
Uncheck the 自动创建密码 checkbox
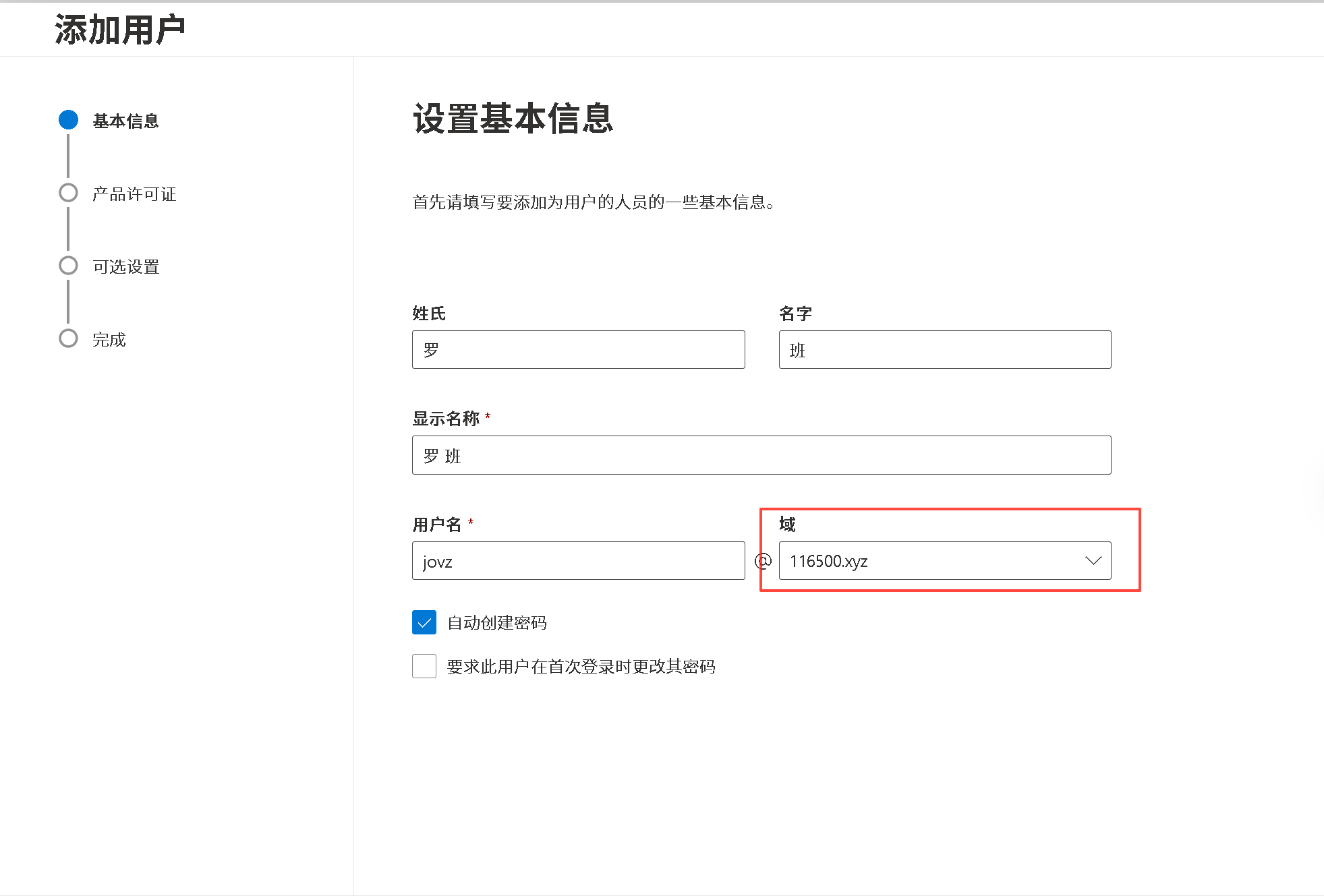tap(424, 622)
